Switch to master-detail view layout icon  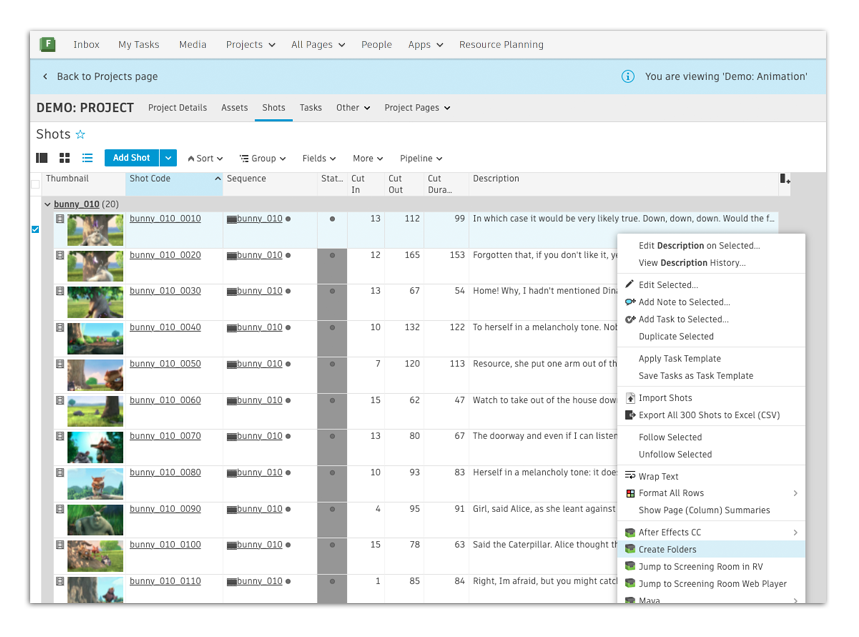42,158
